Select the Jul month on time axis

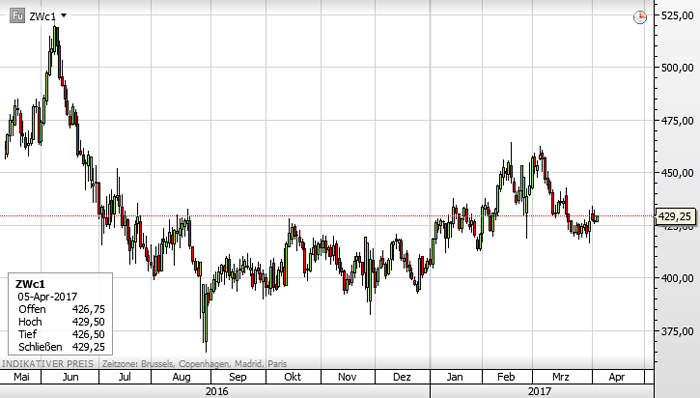[125, 377]
